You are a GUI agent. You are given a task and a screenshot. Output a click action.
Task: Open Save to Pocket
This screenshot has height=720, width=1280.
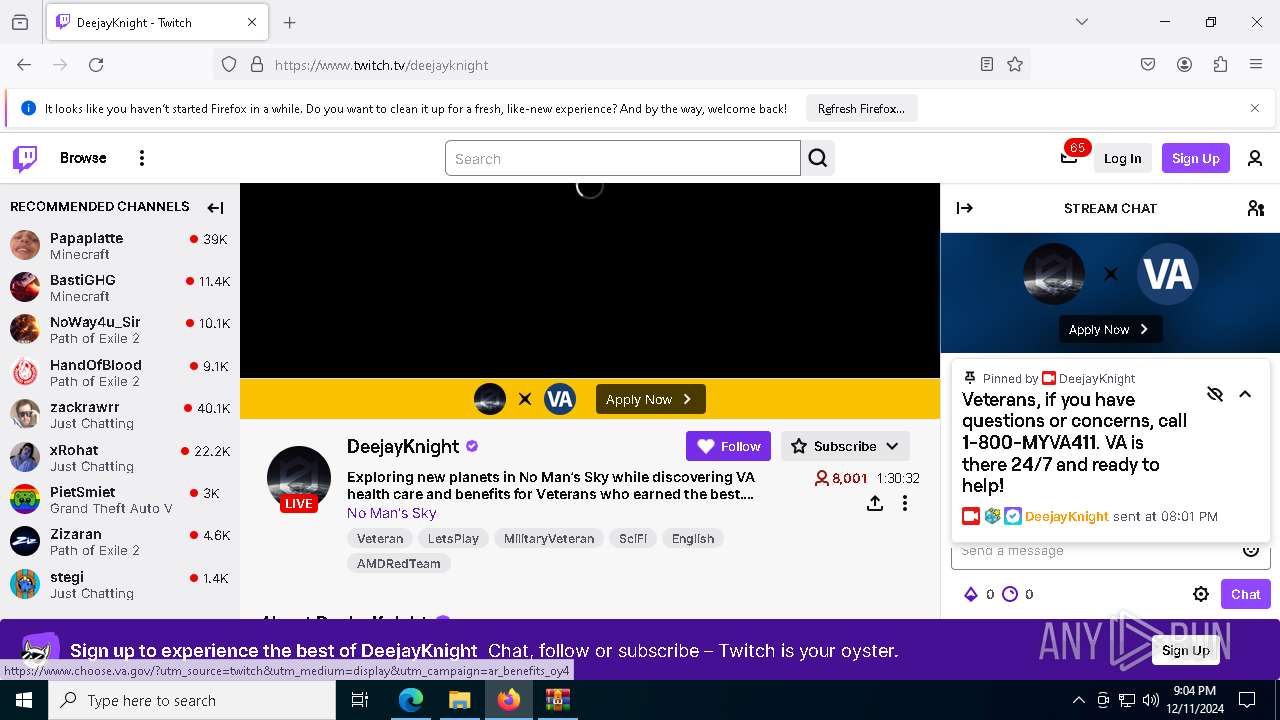tap(1148, 65)
